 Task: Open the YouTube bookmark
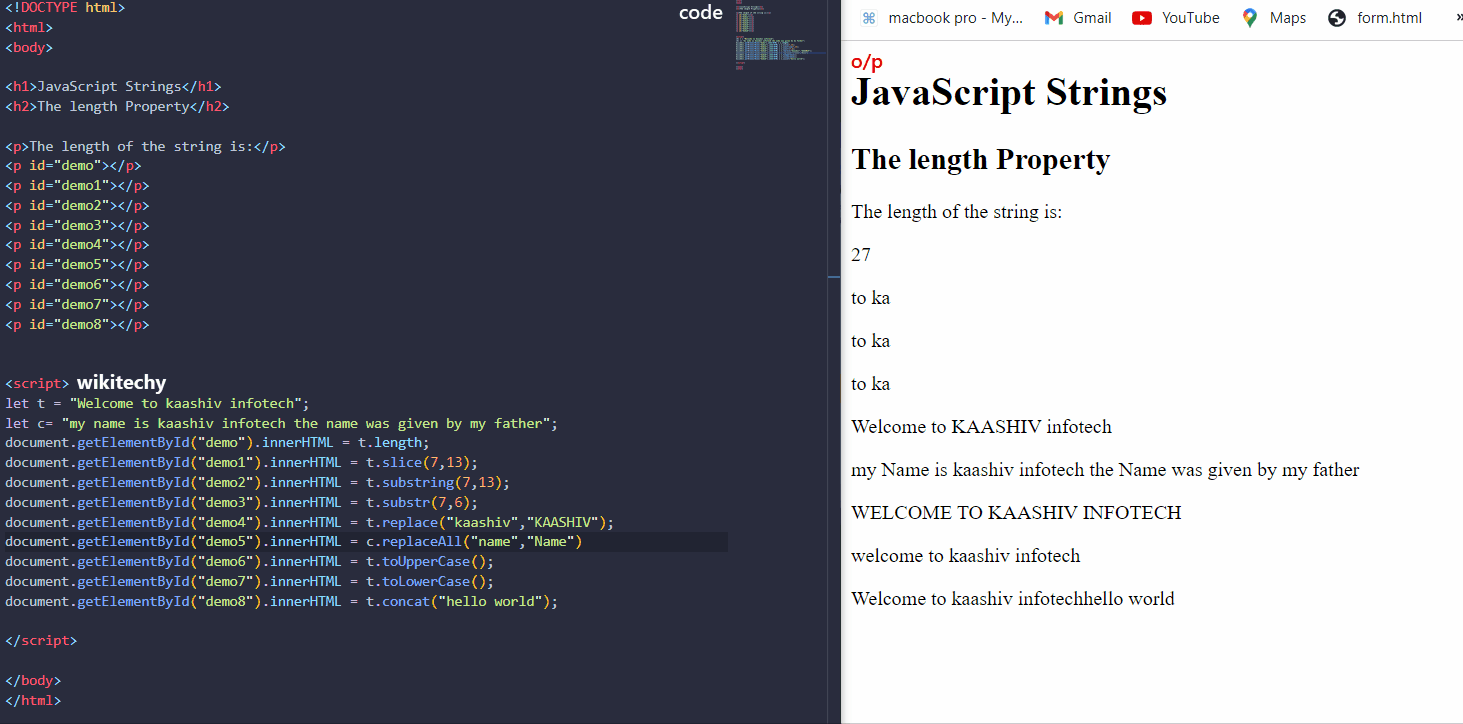[x=1175, y=17]
